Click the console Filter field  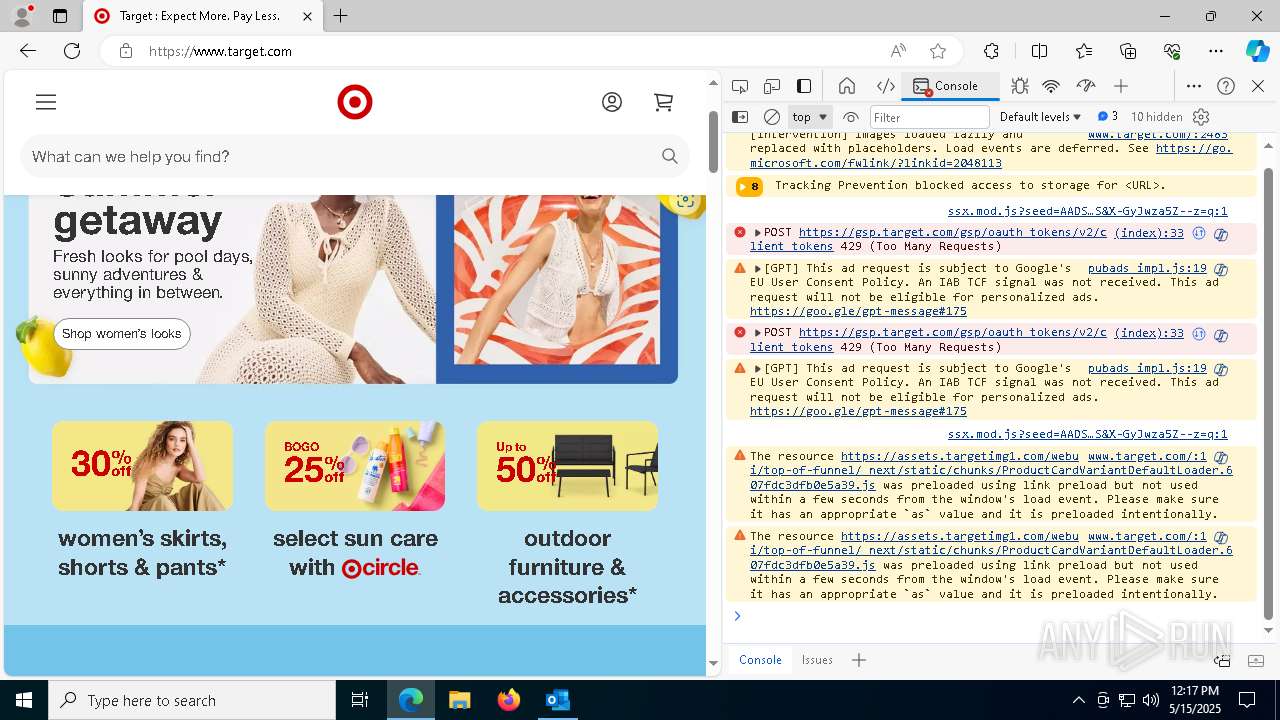[929, 117]
